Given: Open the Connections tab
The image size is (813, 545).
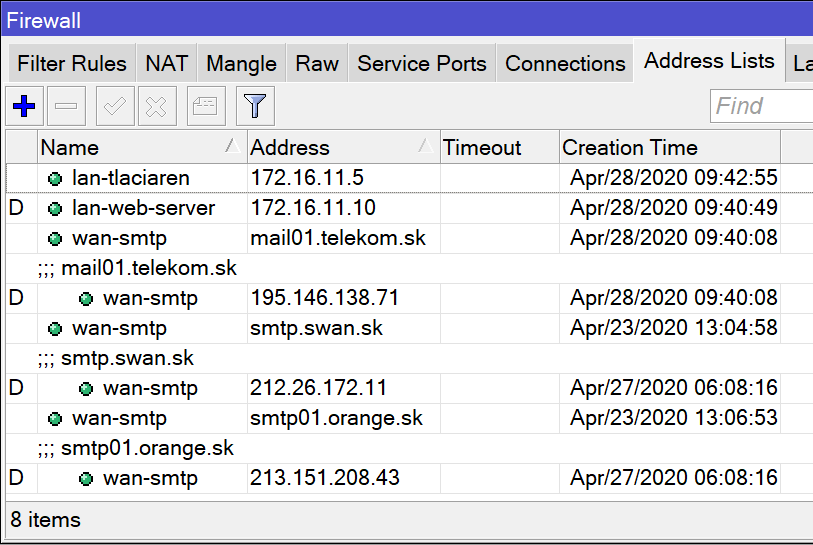Looking at the screenshot, I should (x=565, y=64).
